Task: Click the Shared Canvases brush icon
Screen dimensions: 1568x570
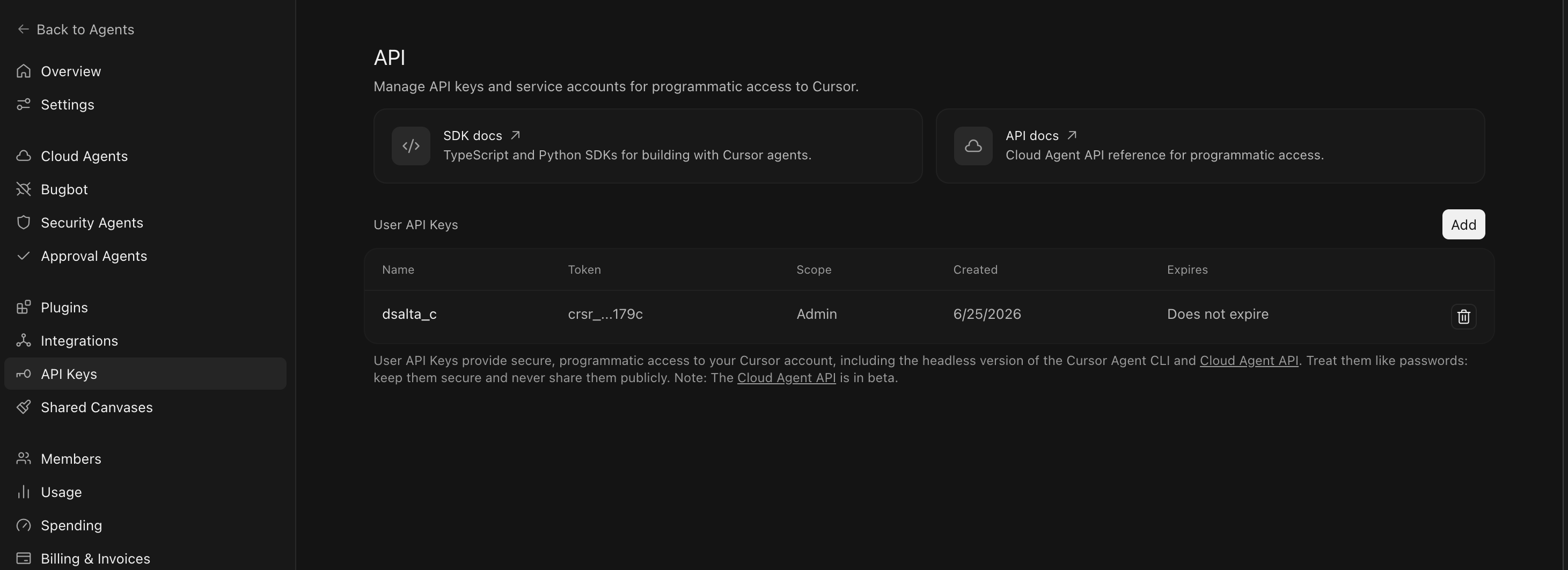Action: click(23, 407)
